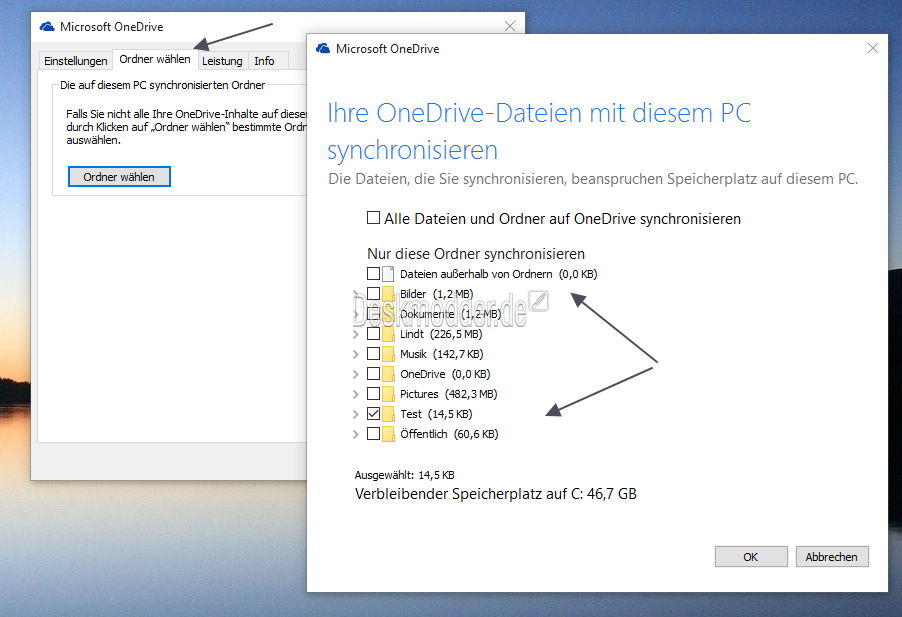Viewport: 902px width, 617px height.
Task: Select Bilder (1,2 MB) row label
Action: [437, 294]
